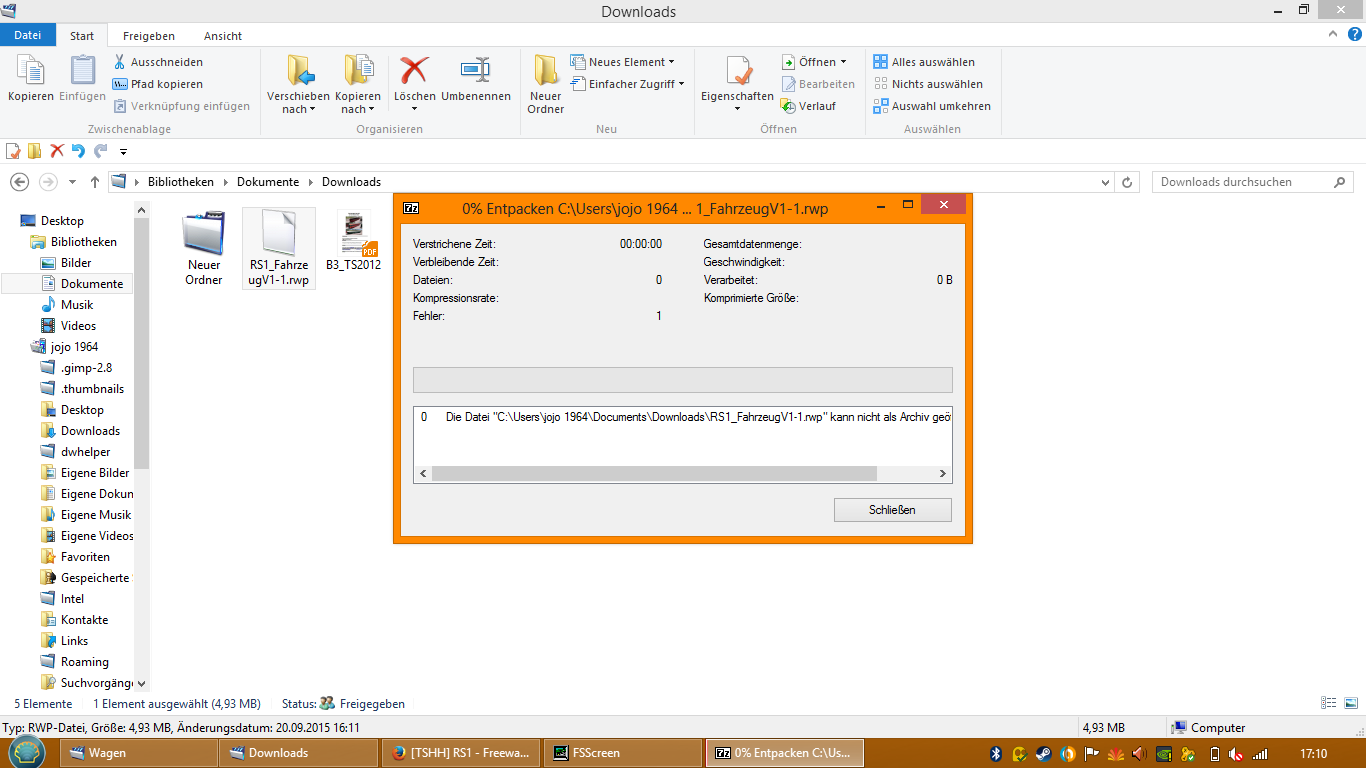The image size is (1366, 768).
Task: Open the Öffnen dropdown in the ribbon
Action: point(843,62)
